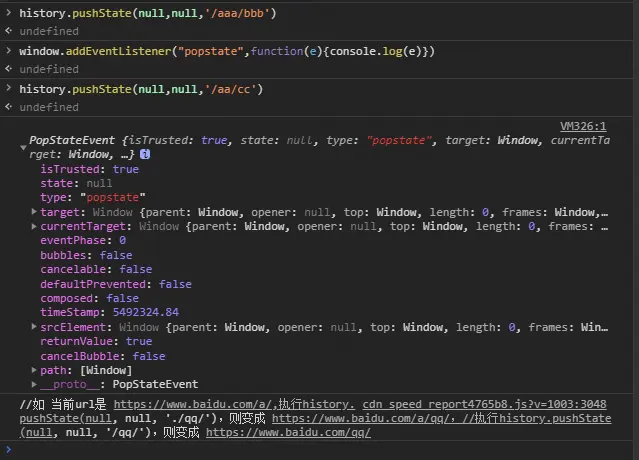639x460 pixels.
Task: Click the undefined result under the '/aa/cc' command
Action: coord(49,107)
